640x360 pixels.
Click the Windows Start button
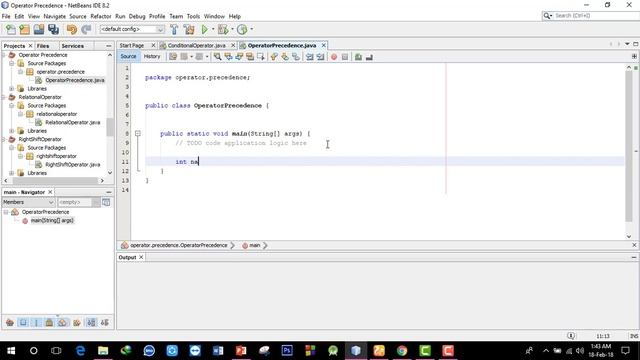(11, 351)
